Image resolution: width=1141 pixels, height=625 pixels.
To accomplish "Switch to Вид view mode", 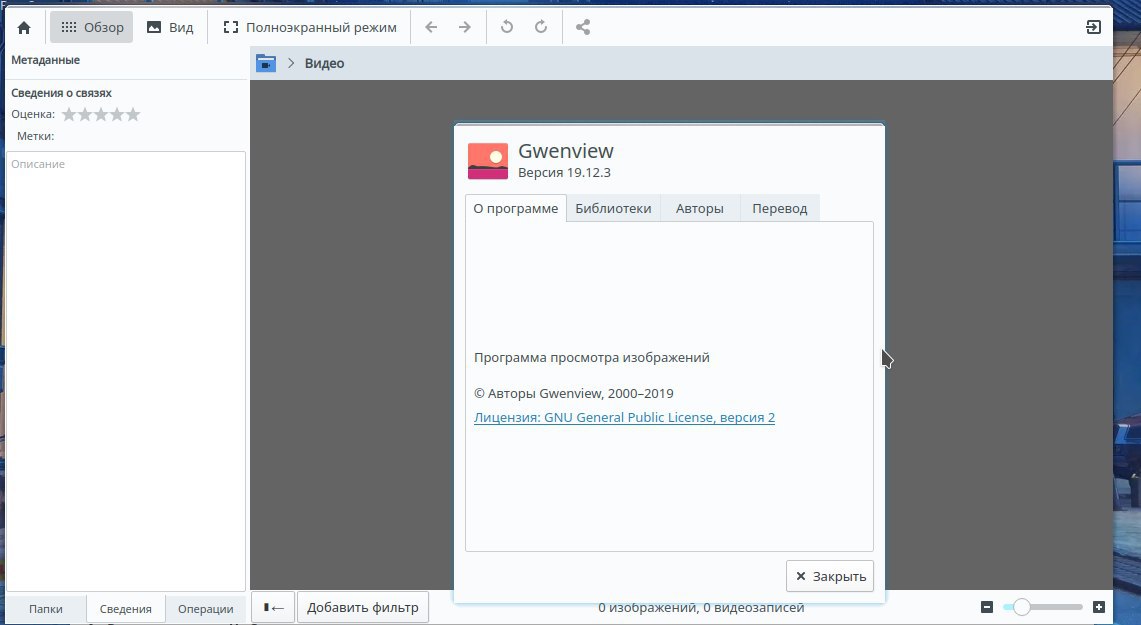I will point(170,28).
